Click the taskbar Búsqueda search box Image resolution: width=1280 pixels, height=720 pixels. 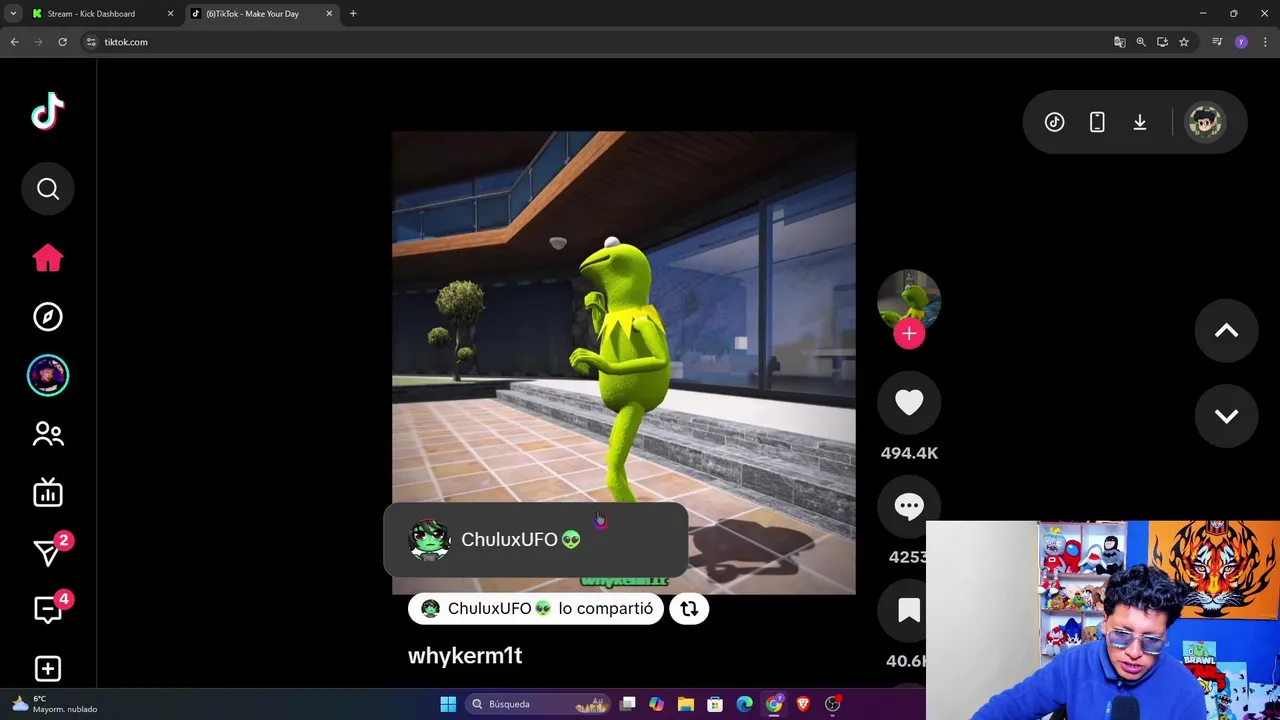(540, 704)
